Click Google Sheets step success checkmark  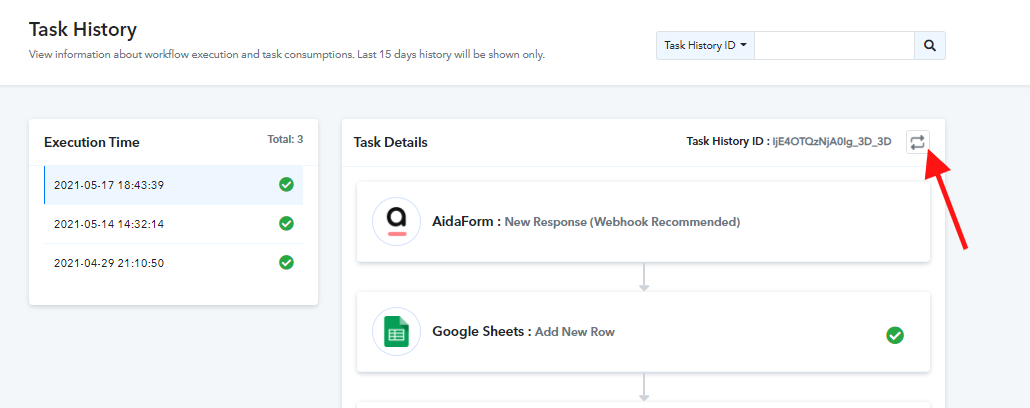point(895,335)
